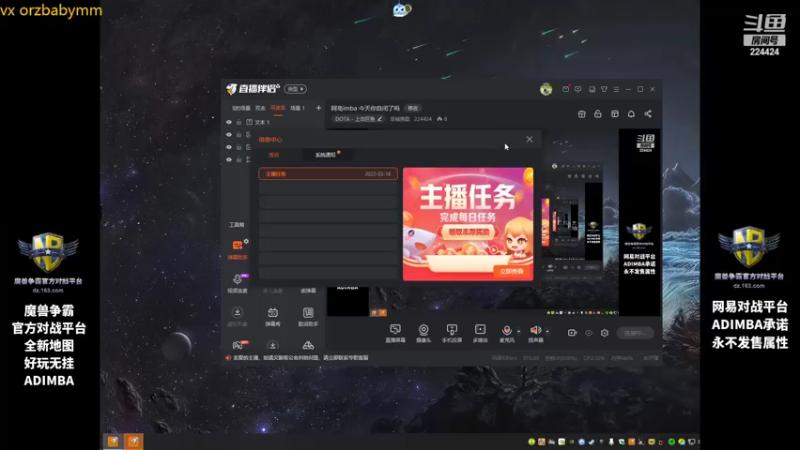
Task: Expand the arrow next to 麦克风
Action: click(x=519, y=331)
